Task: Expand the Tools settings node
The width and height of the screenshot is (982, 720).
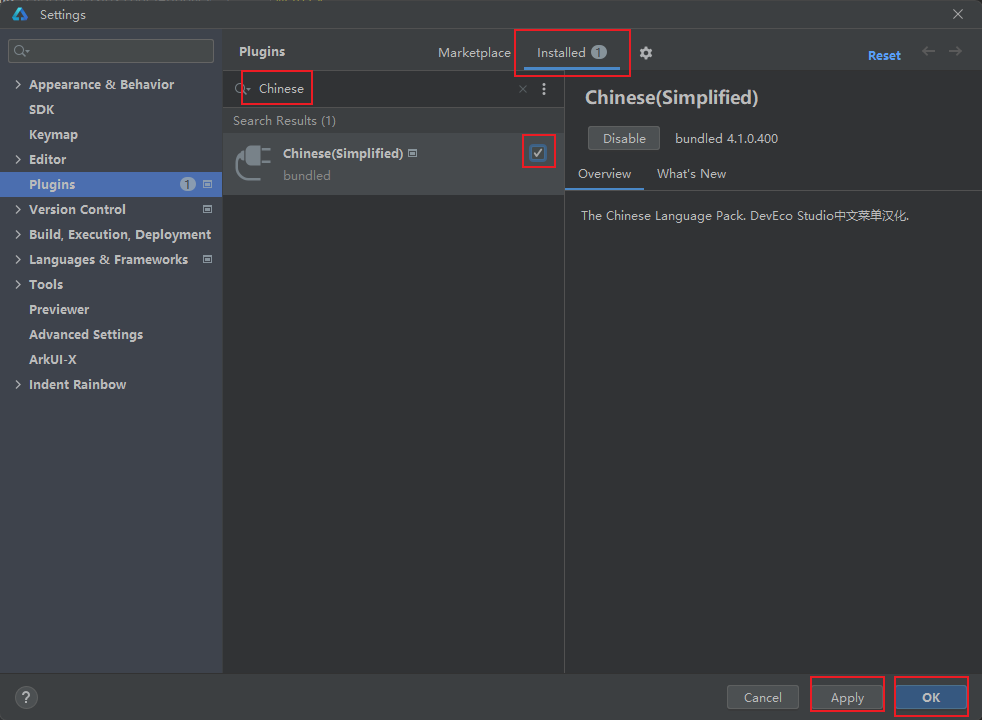Action: coord(18,284)
